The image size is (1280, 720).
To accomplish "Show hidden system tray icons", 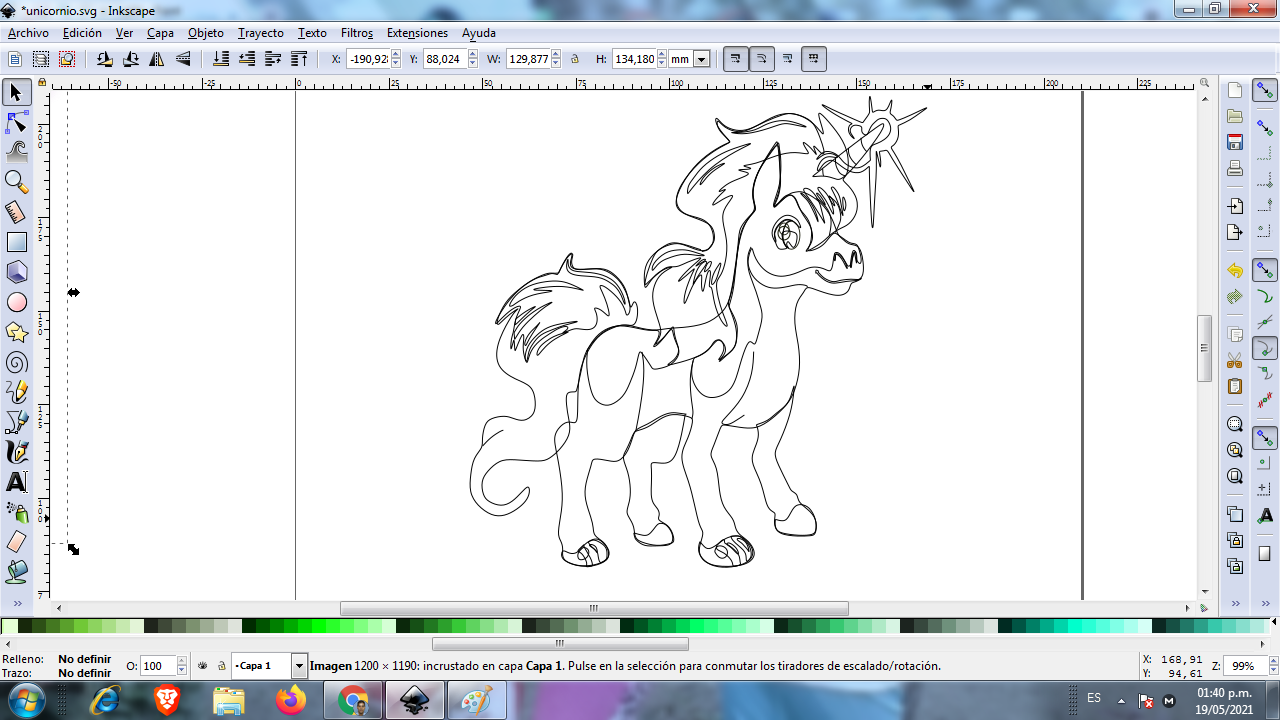I will pyautogui.click(x=1121, y=700).
